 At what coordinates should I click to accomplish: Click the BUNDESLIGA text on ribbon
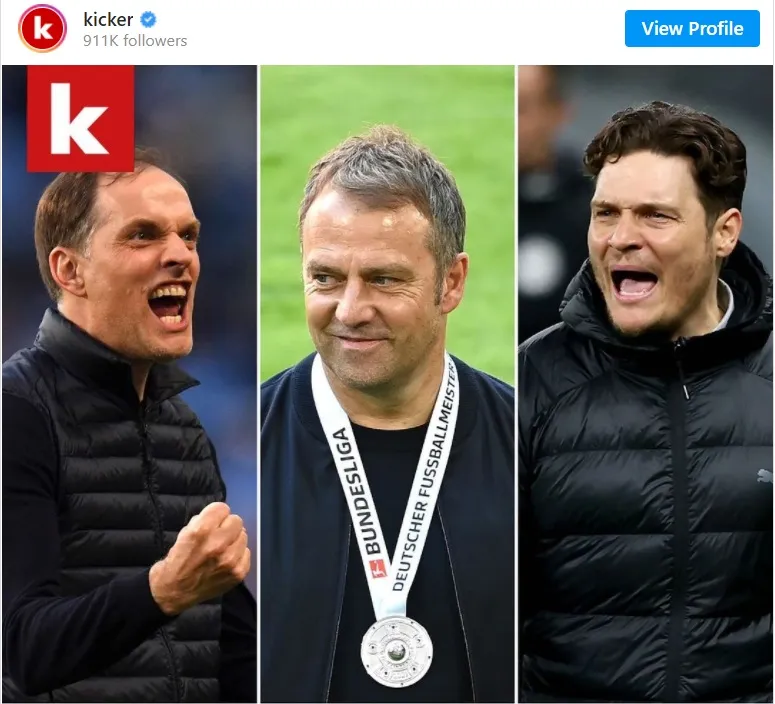tap(355, 490)
